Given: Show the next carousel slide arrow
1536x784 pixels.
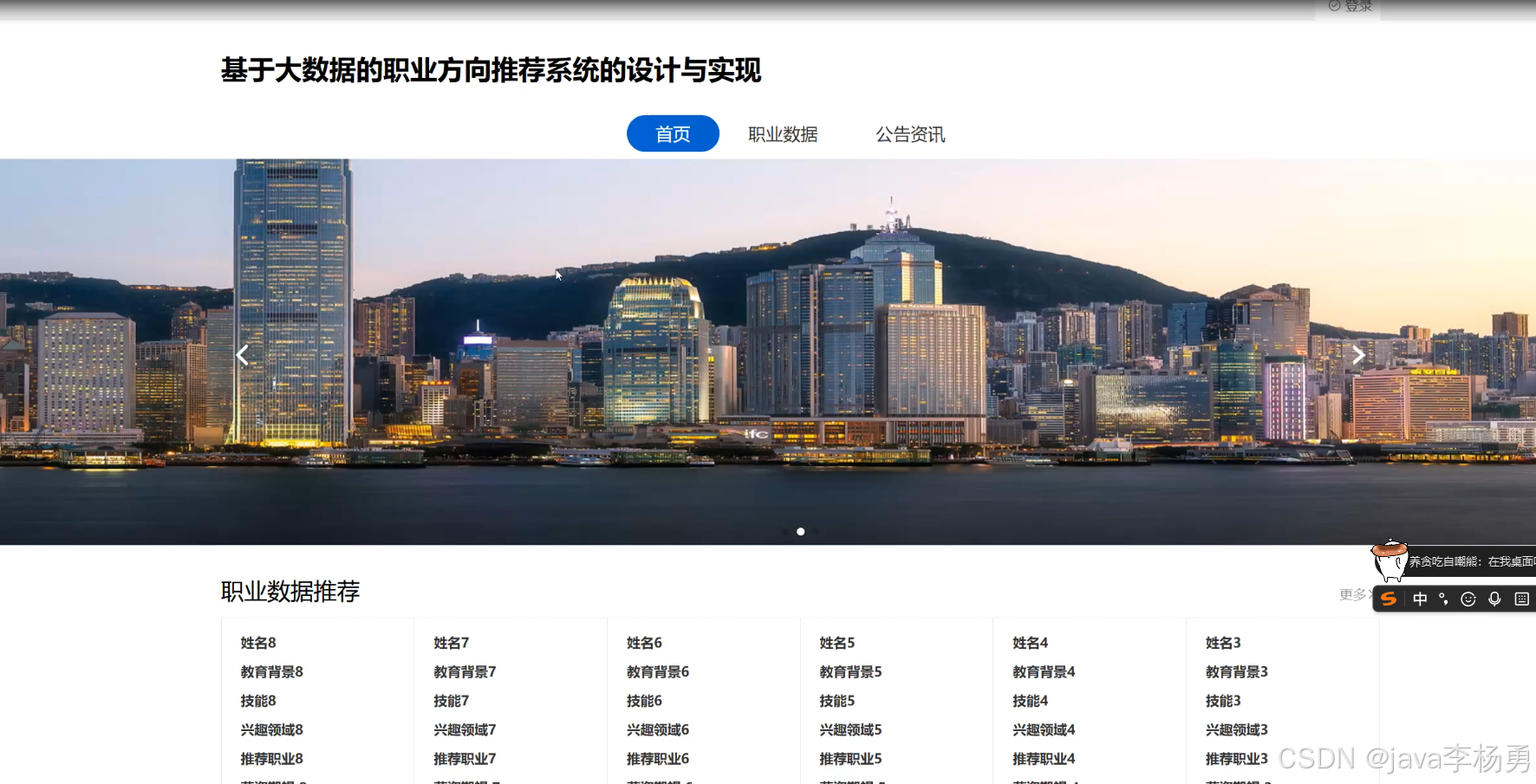Looking at the screenshot, I should click(x=1358, y=354).
